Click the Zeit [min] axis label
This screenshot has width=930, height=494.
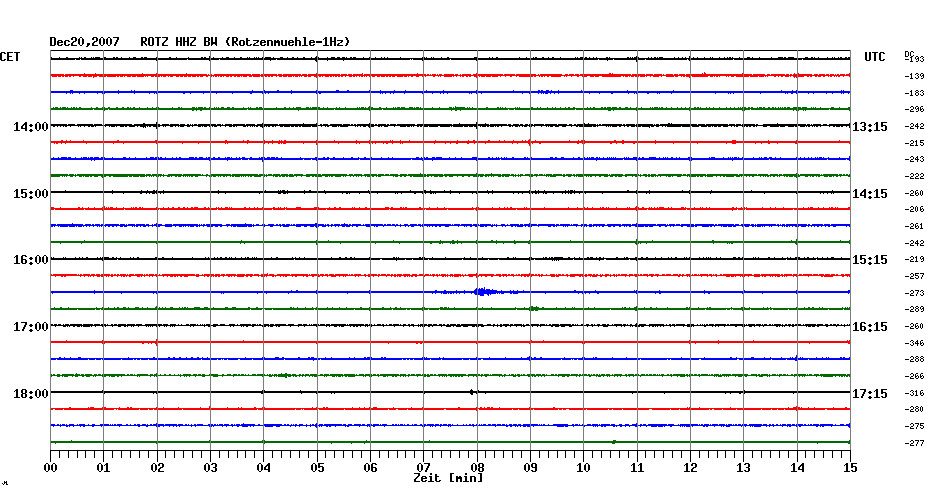(x=448, y=478)
